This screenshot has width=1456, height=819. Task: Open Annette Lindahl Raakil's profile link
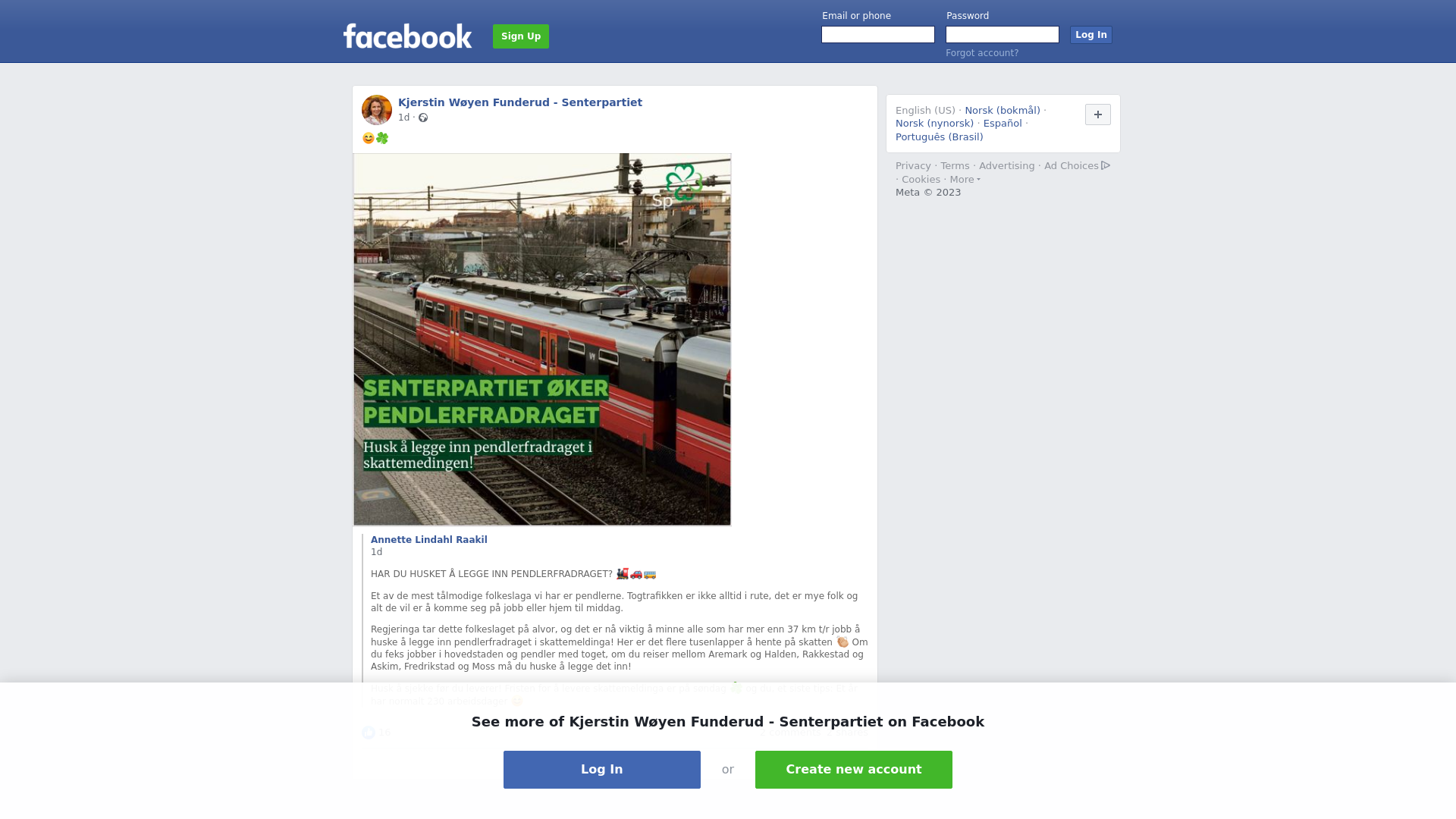click(x=429, y=540)
